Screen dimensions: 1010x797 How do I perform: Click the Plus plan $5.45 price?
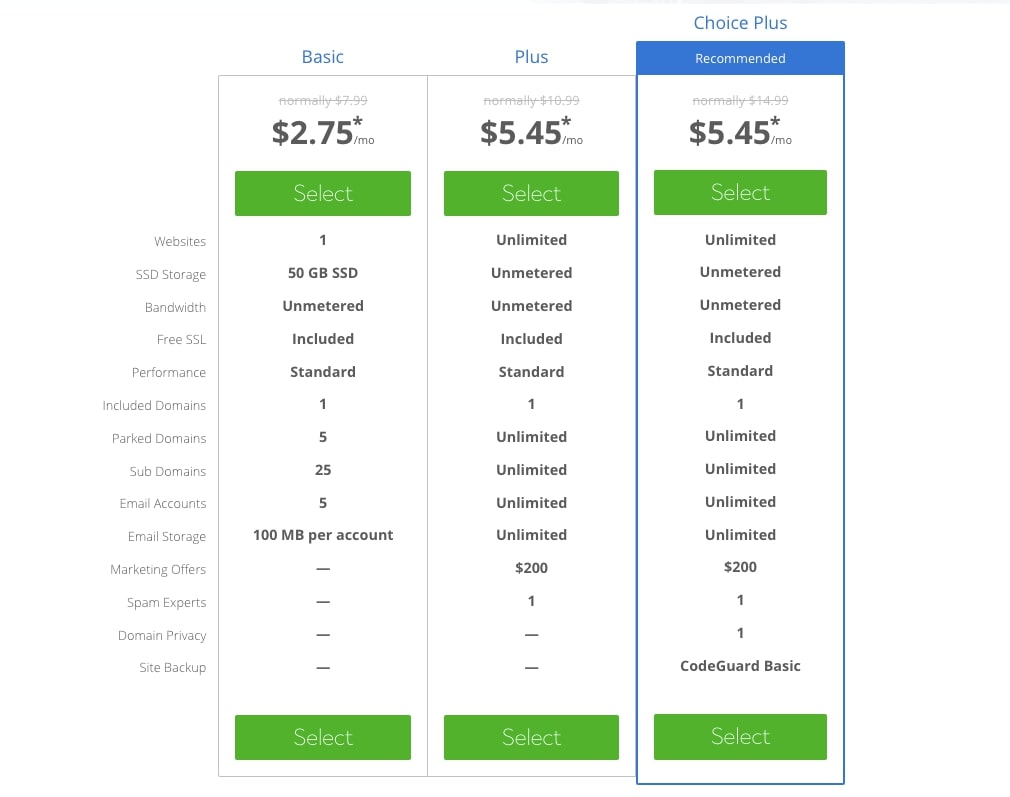coord(531,132)
